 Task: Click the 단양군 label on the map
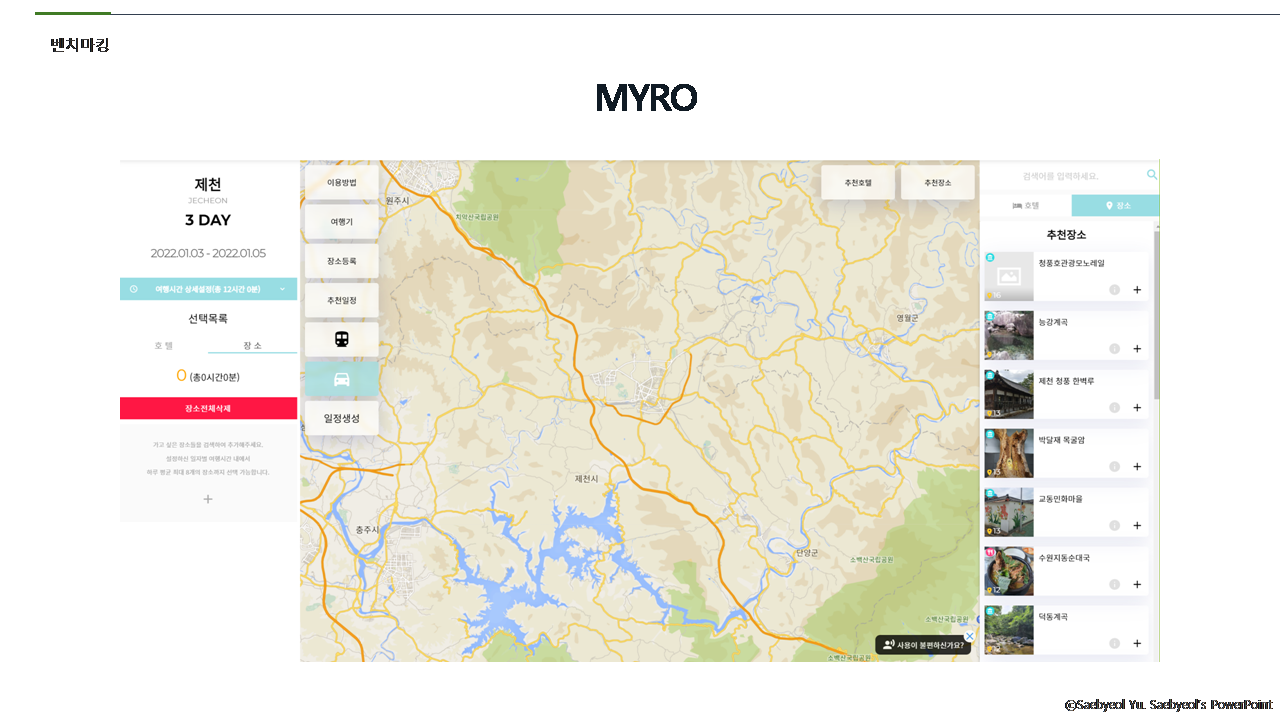(807, 553)
